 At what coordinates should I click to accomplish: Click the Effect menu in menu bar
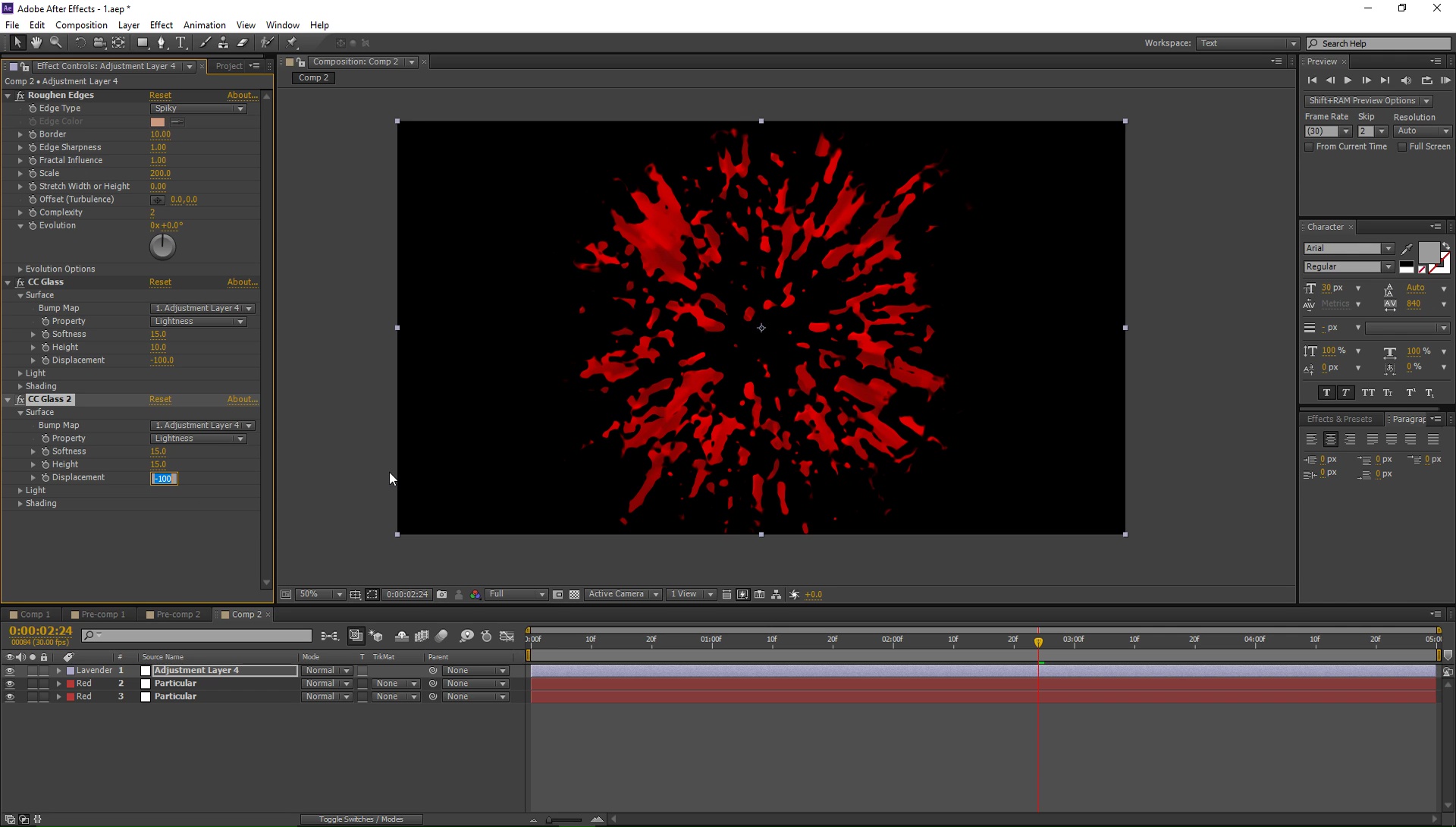[x=161, y=25]
